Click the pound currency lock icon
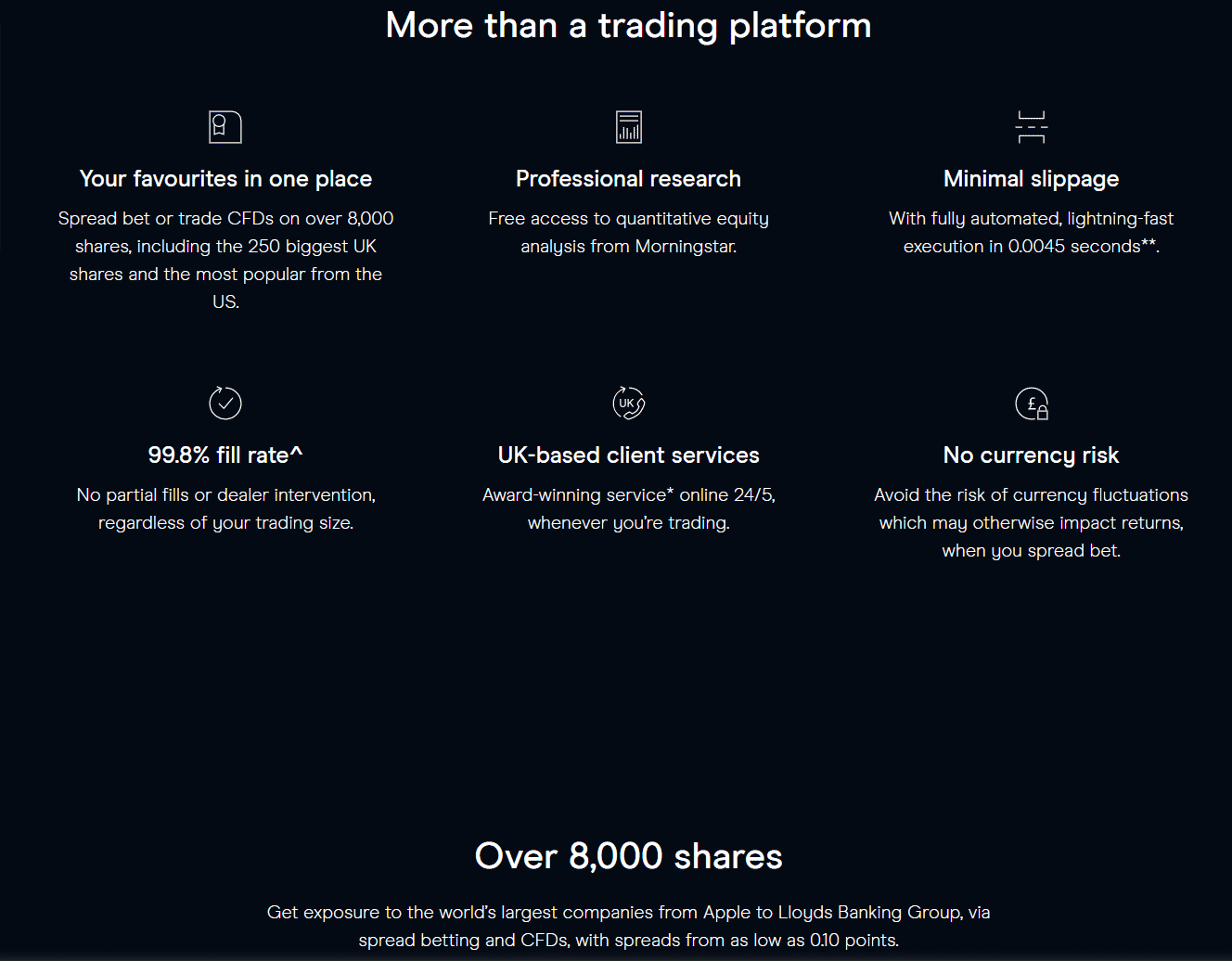The image size is (1232, 961). (x=1032, y=403)
